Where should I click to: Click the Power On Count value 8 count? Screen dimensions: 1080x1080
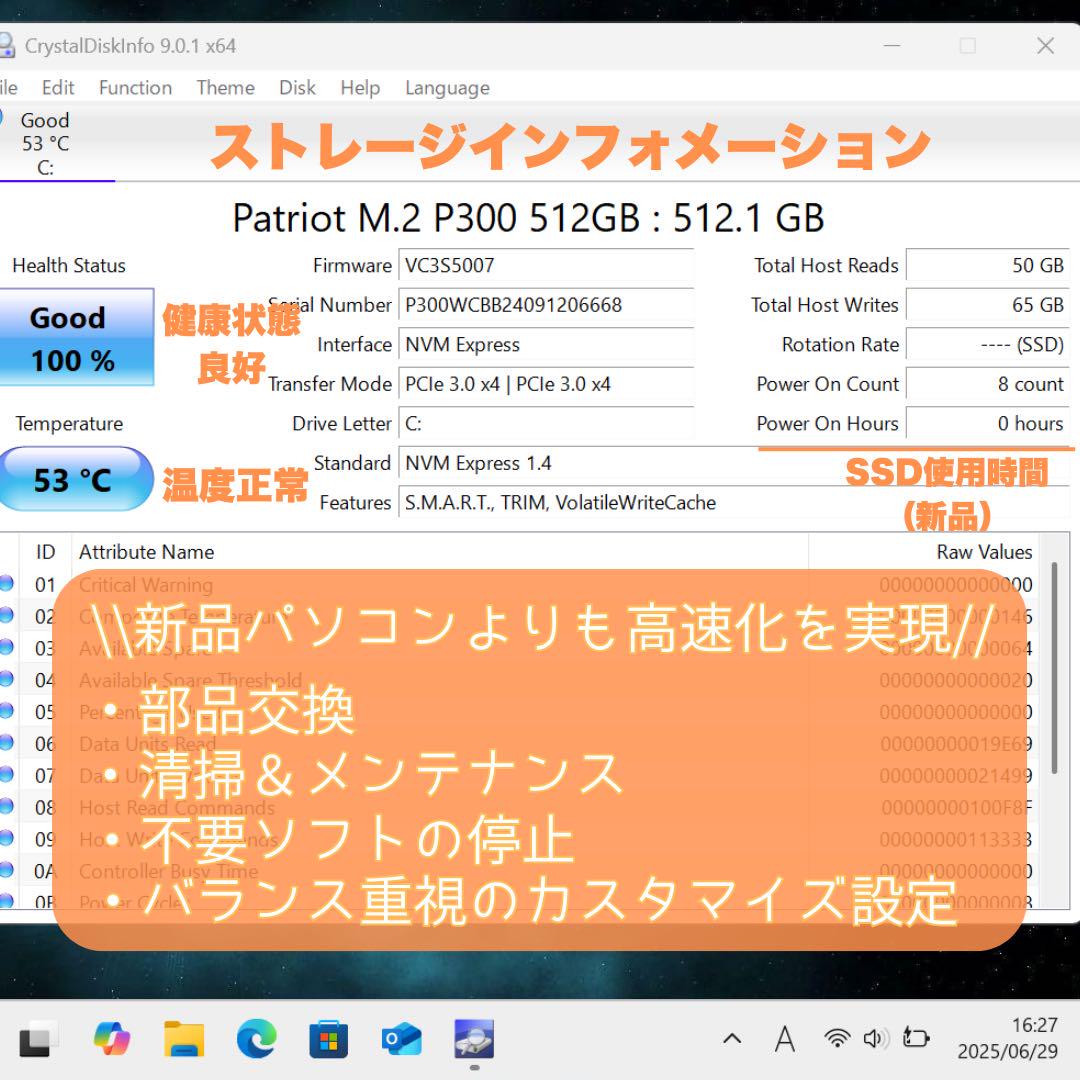coord(988,384)
